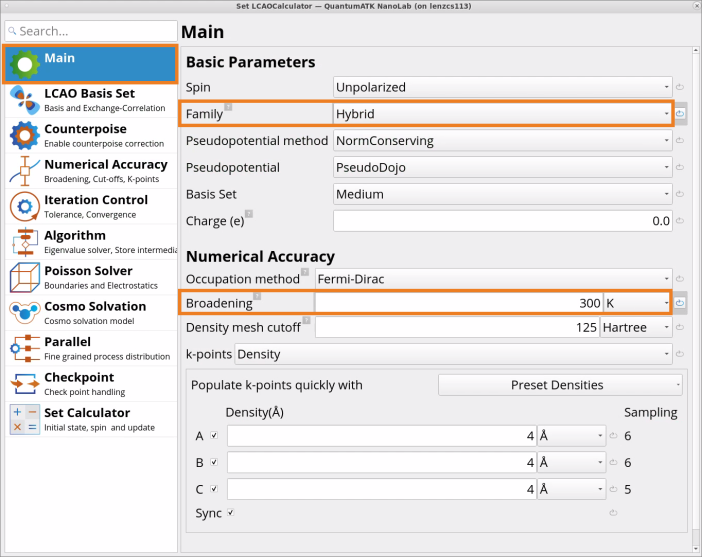Open the Basis Set Medium dropdown
702x557 pixels.
502,194
